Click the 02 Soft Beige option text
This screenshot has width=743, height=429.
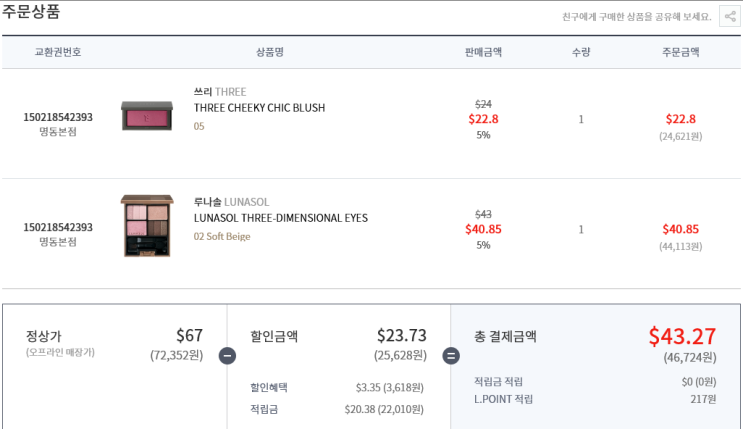pyautogui.click(x=222, y=237)
